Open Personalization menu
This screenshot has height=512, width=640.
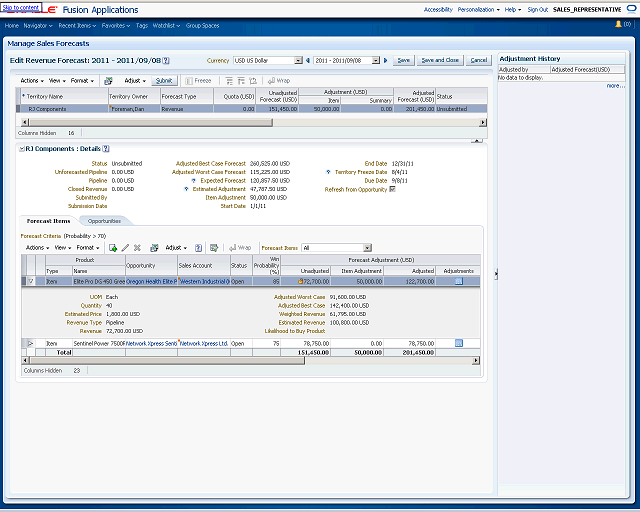478,9
